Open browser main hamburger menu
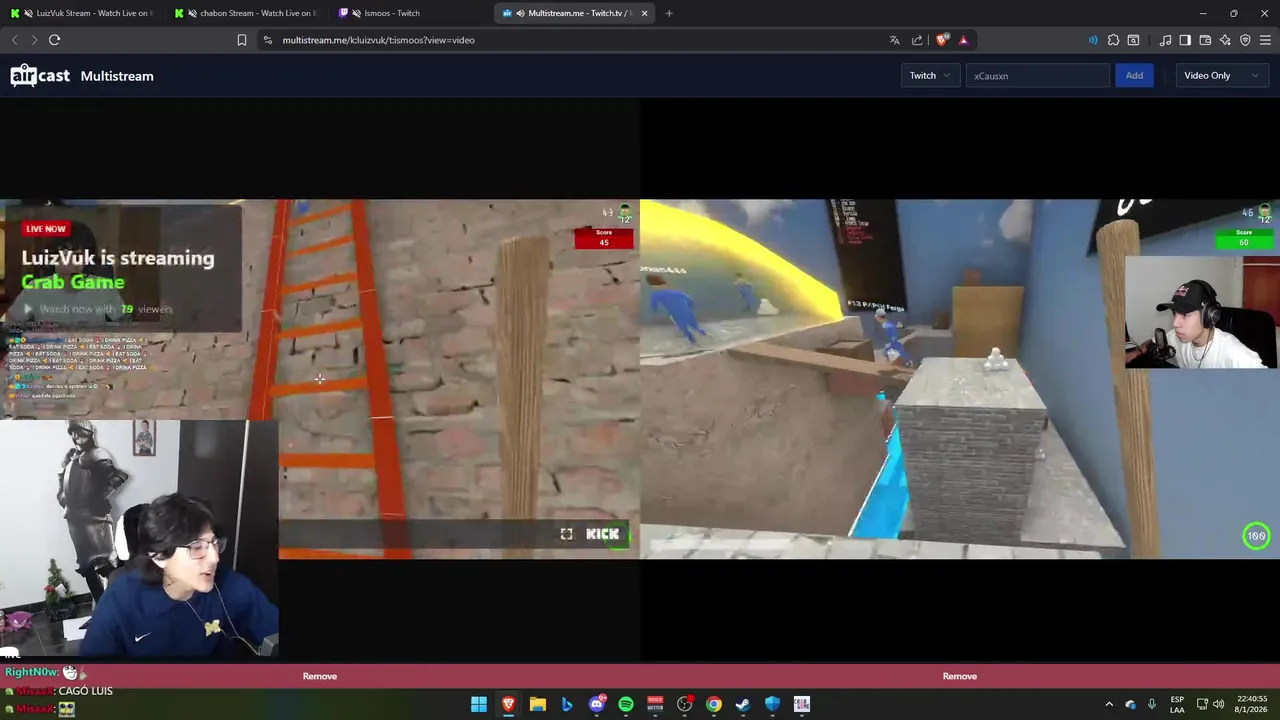 point(1265,40)
